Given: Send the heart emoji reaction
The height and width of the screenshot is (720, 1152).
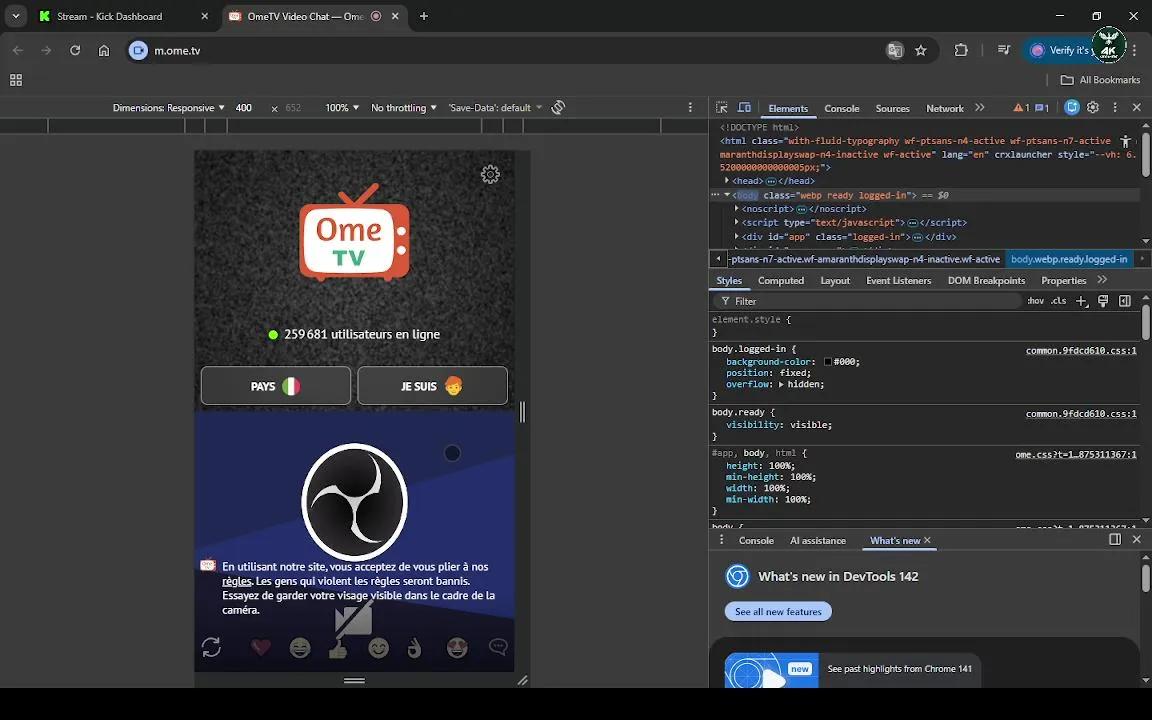Looking at the screenshot, I should pos(261,647).
